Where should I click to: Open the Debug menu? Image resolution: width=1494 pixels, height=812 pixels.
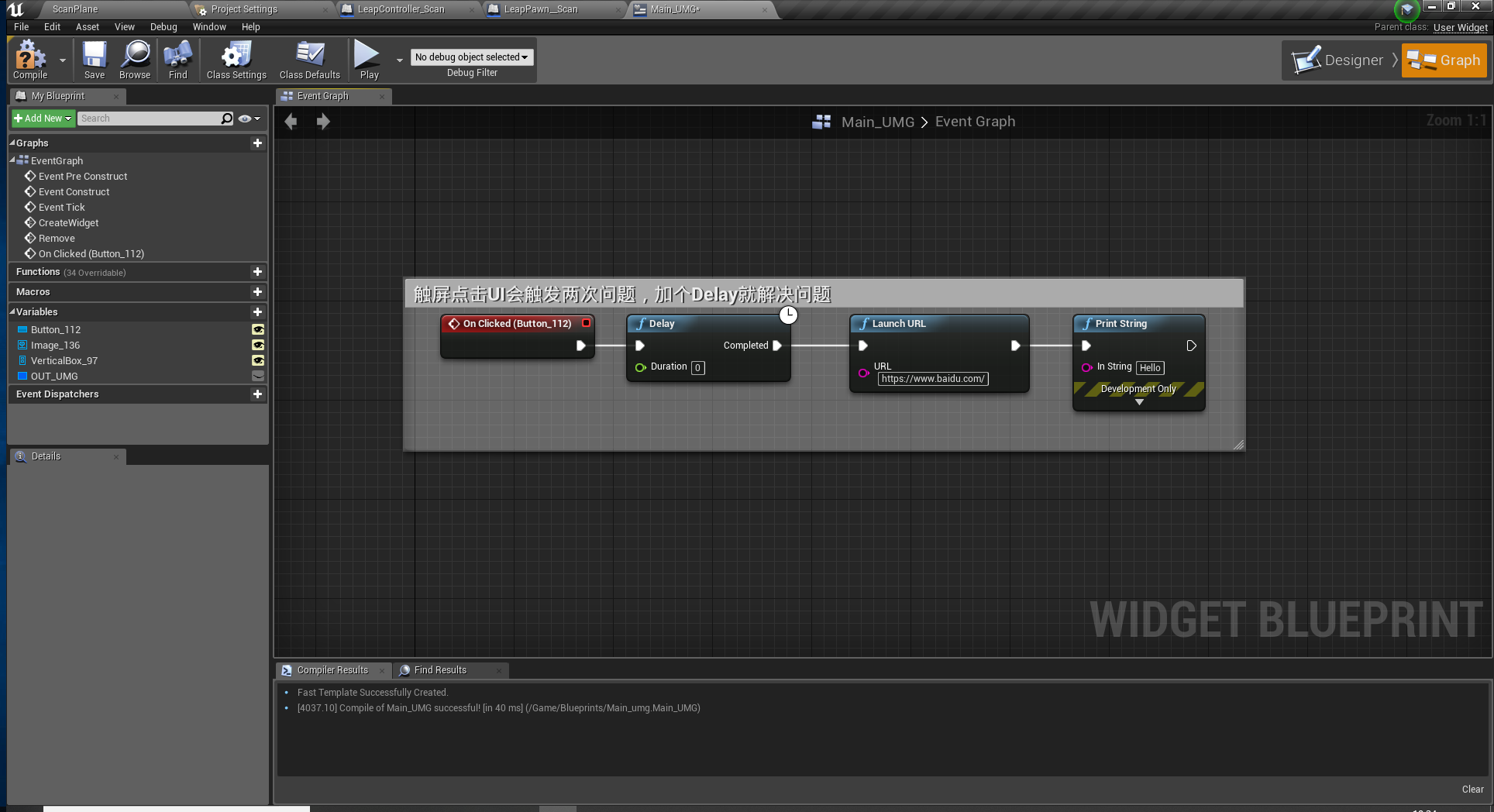tap(163, 26)
